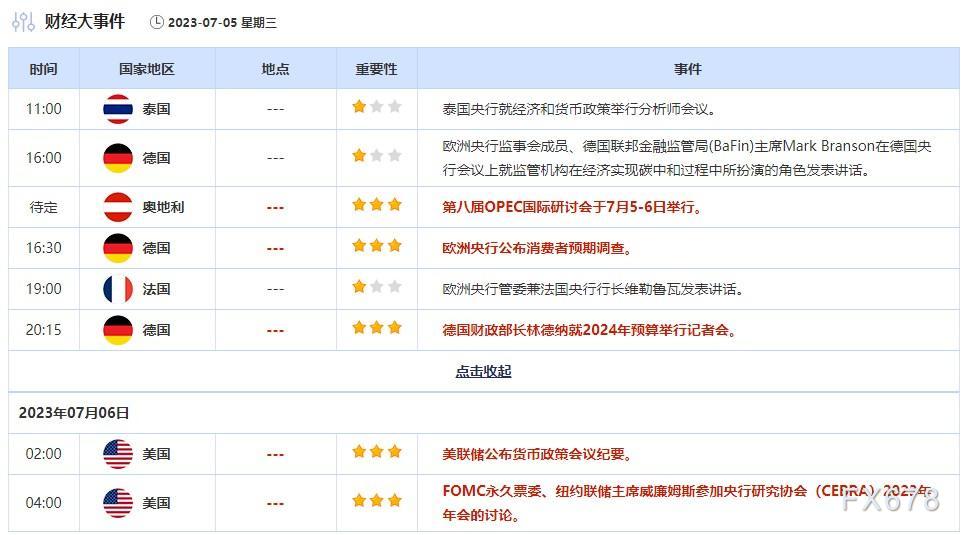Click the clock icon next to the date
970x535 pixels.
(156, 22)
